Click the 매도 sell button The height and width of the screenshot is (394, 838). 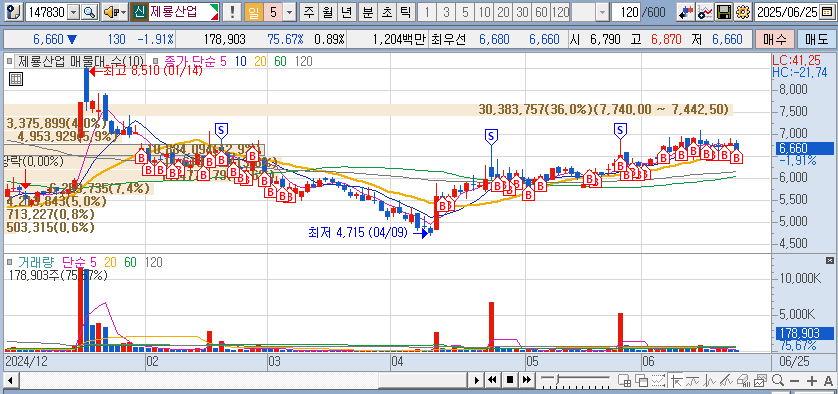(816, 39)
